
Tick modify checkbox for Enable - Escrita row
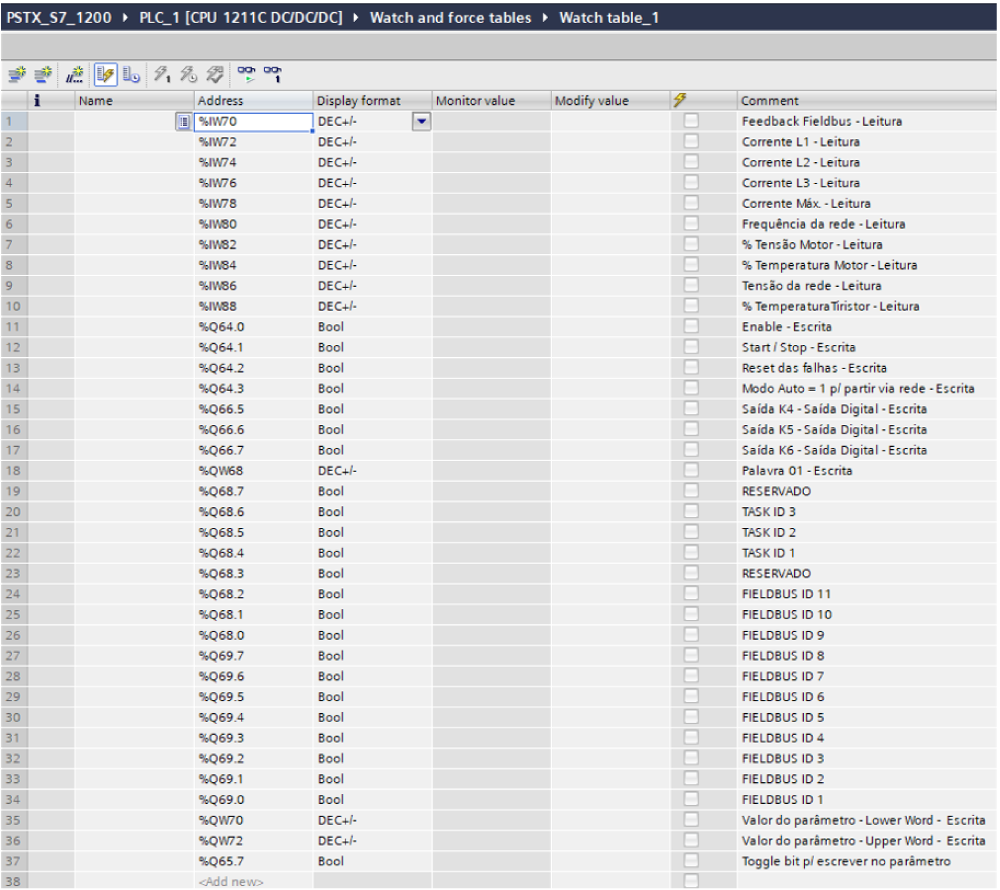tap(691, 326)
